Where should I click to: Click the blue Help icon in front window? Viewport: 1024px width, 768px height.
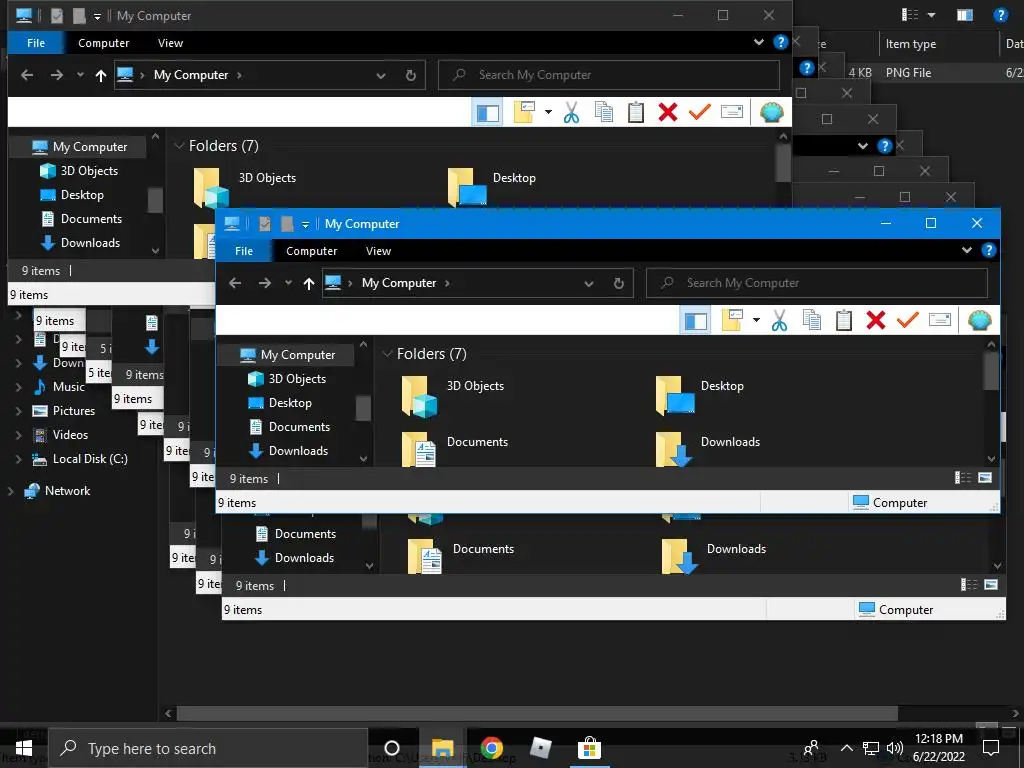point(989,251)
